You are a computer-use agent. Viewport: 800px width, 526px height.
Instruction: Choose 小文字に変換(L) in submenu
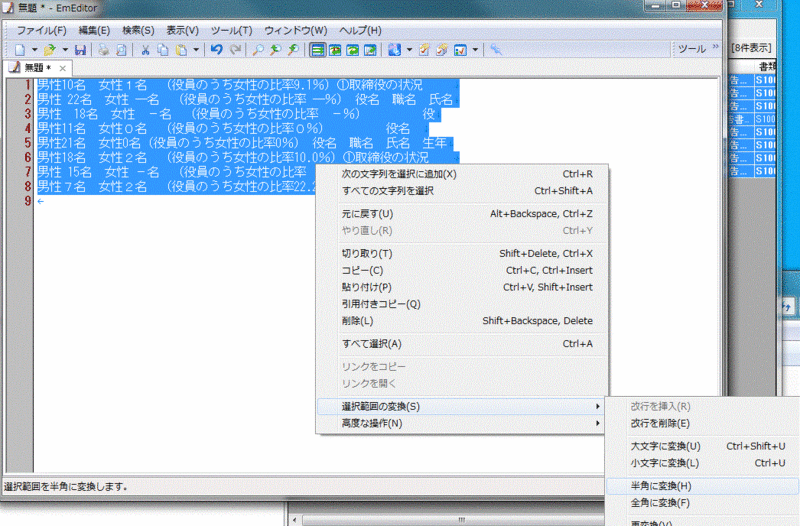tap(703, 463)
